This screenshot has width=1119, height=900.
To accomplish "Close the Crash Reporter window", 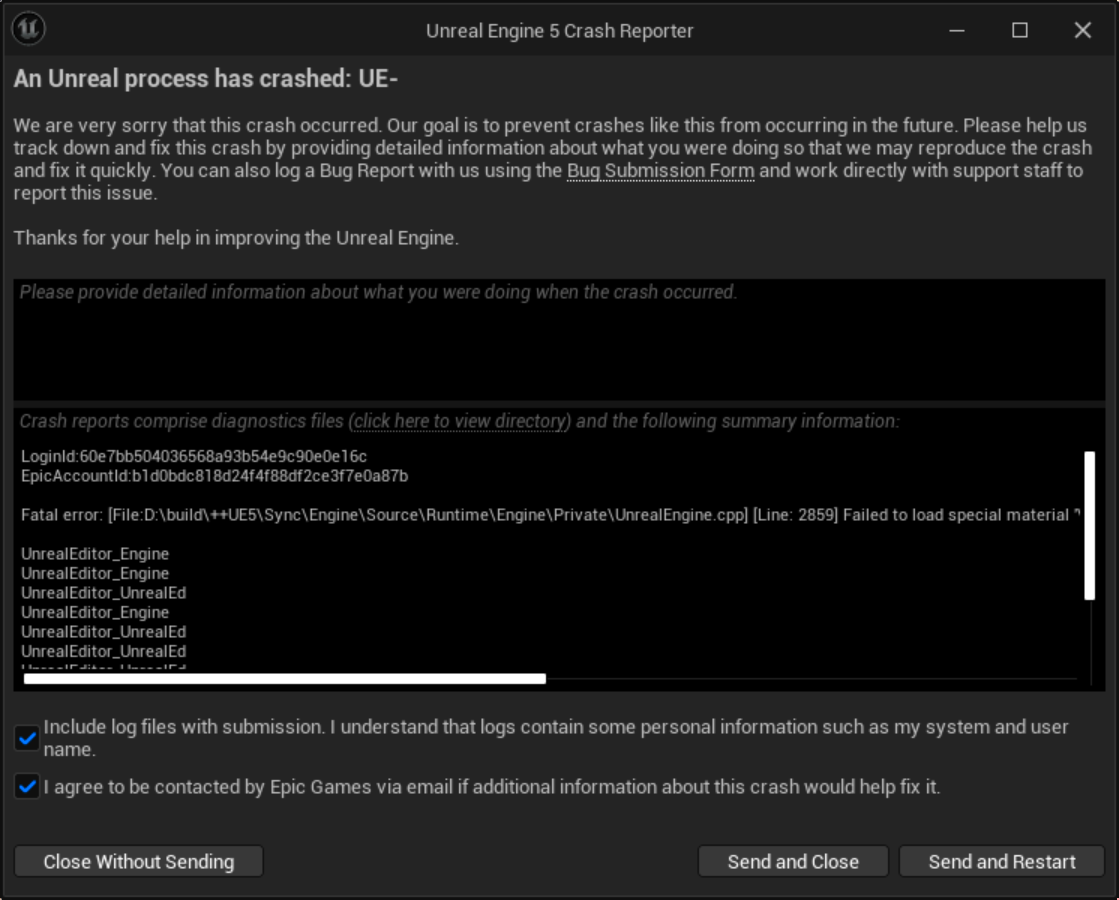I will pyautogui.click(x=1083, y=30).
